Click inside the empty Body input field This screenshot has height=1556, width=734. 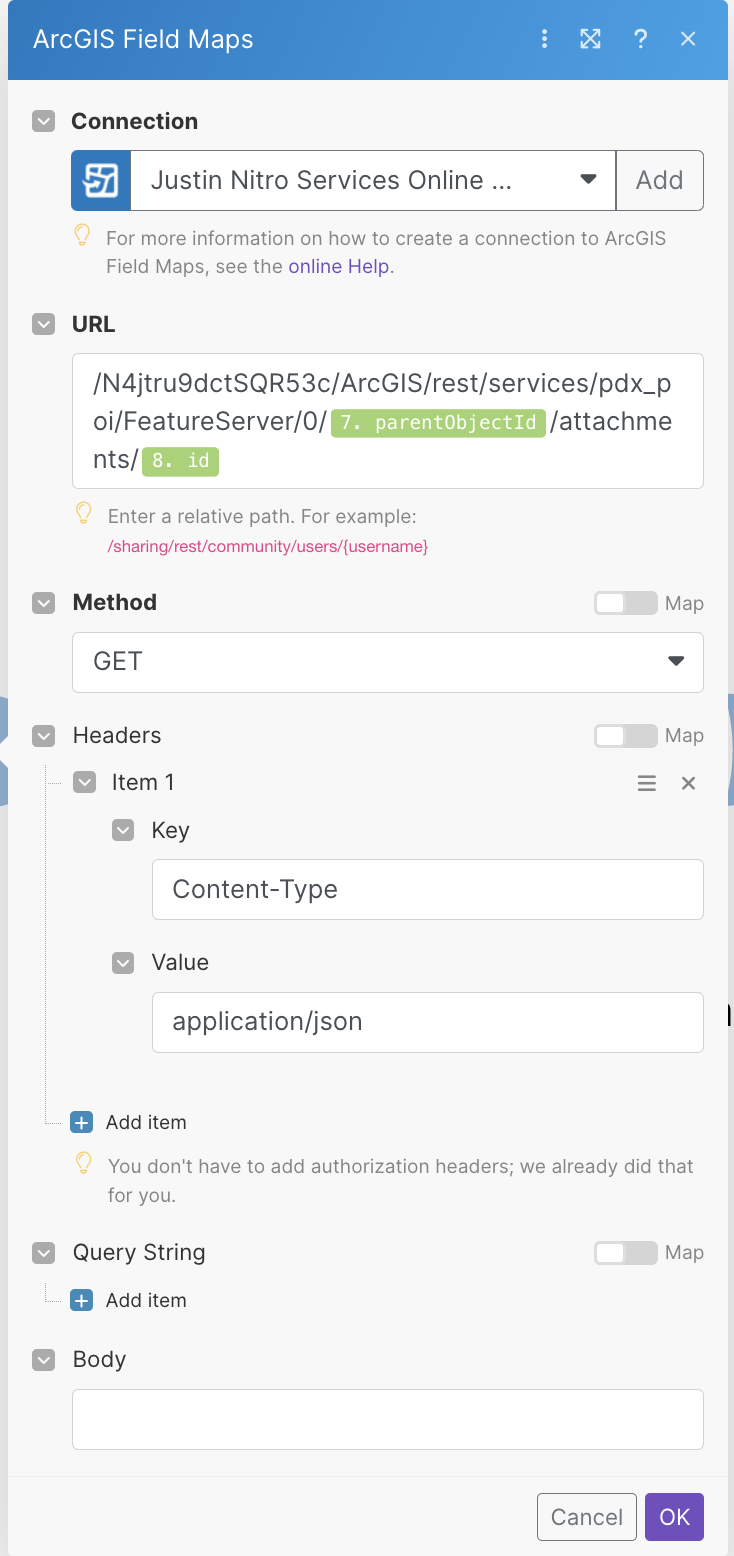click(x=388, y=1419)
